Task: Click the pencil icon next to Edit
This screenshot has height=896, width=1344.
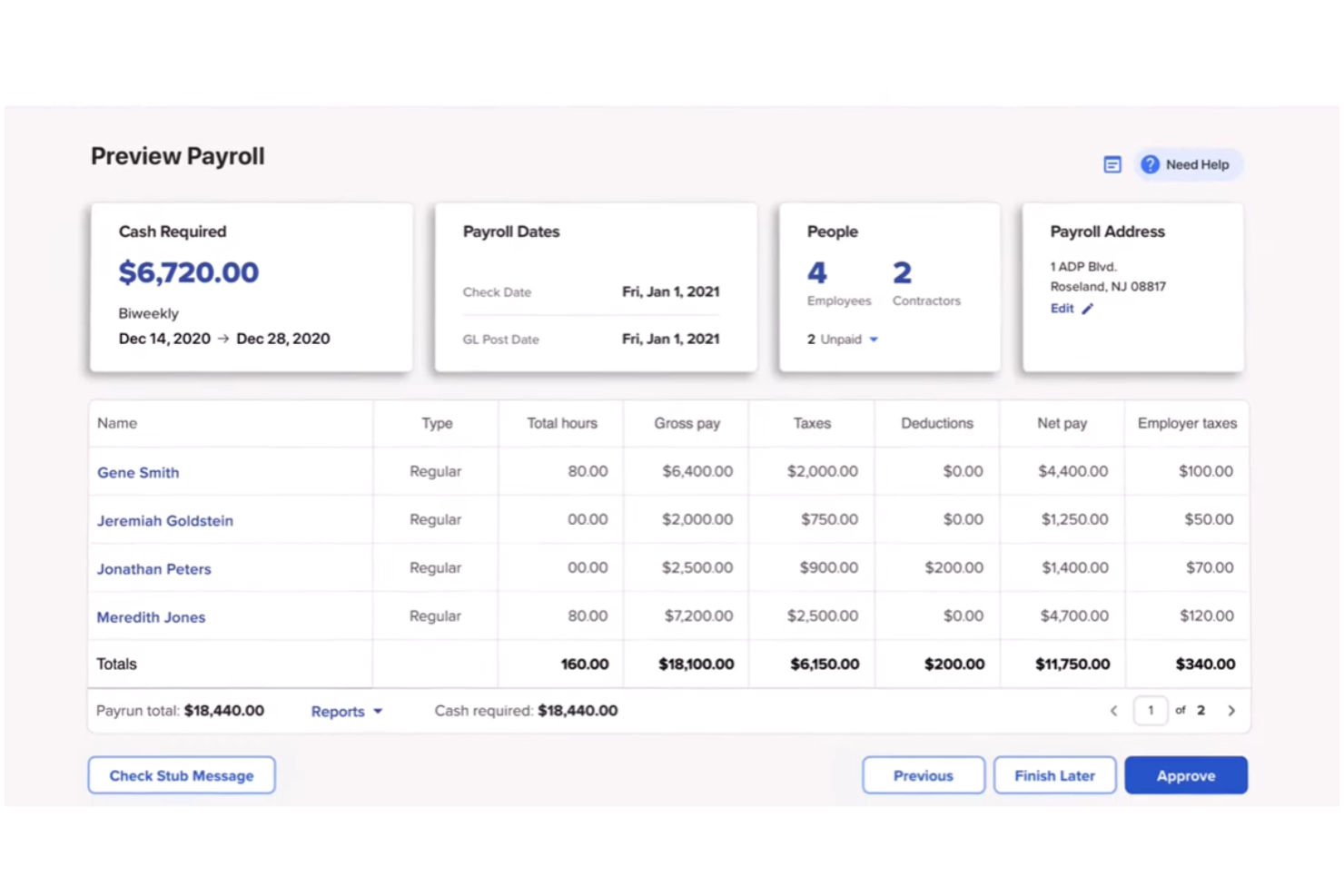Action: coord(1087,309)
